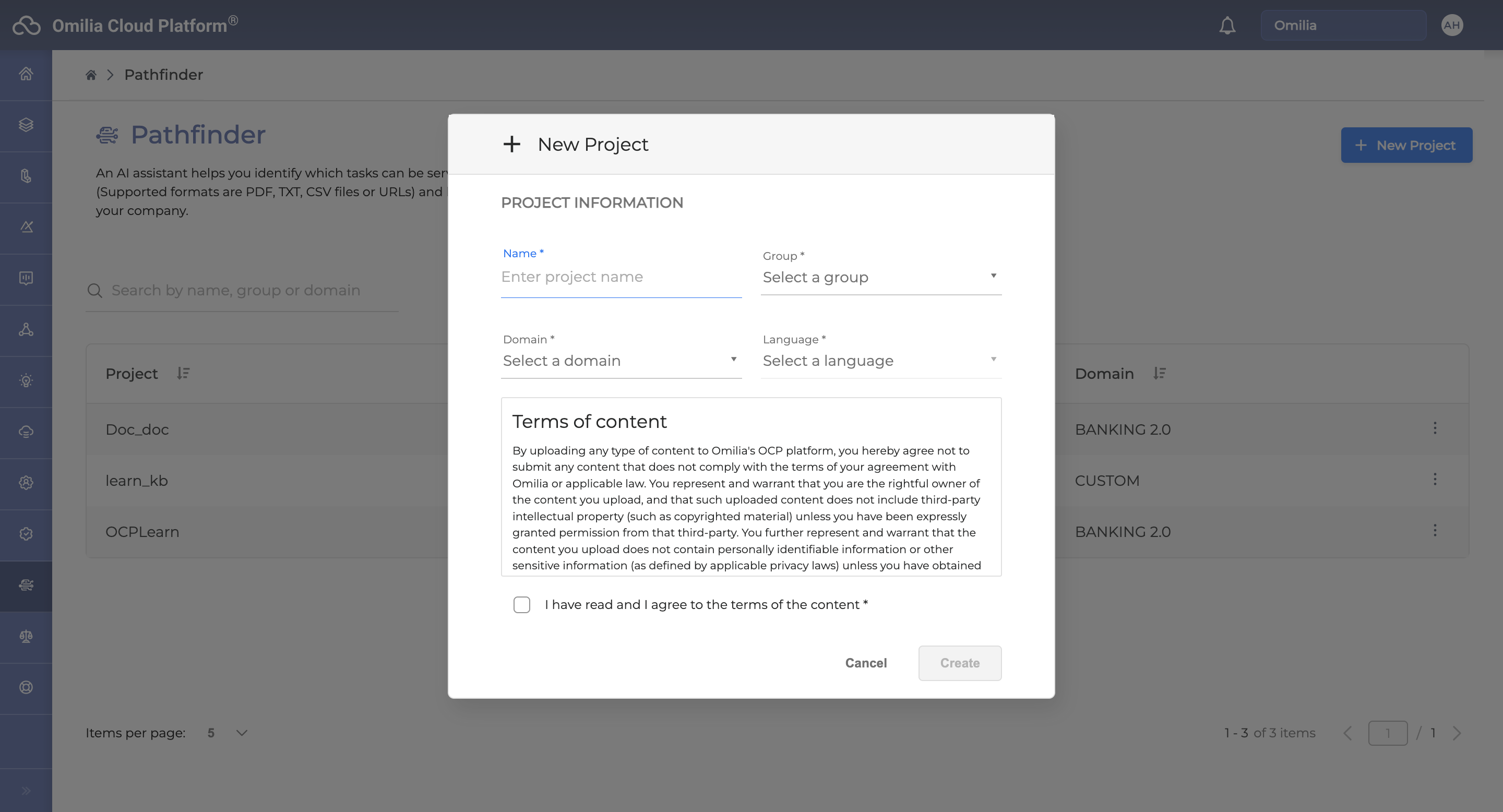Open three-dot menu for Doc_doc row
The image size is (1503, 812).
1435,428
